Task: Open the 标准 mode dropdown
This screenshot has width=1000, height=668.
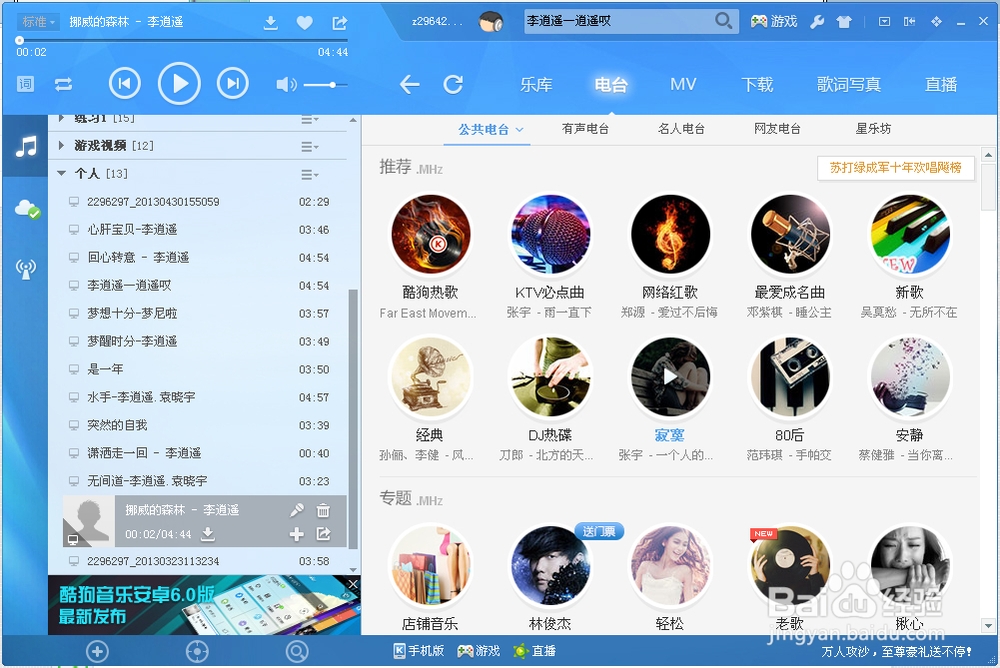Action: coord(38,22)
